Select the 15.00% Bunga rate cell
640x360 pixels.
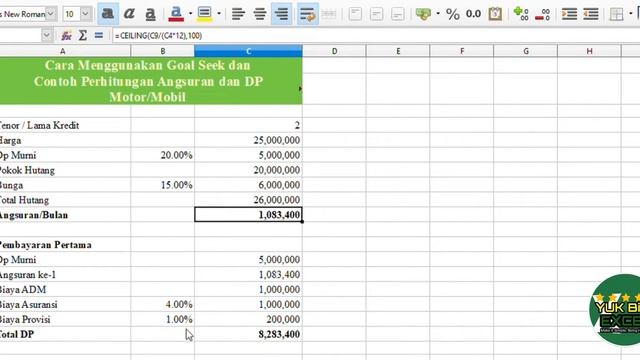(162, 185)
